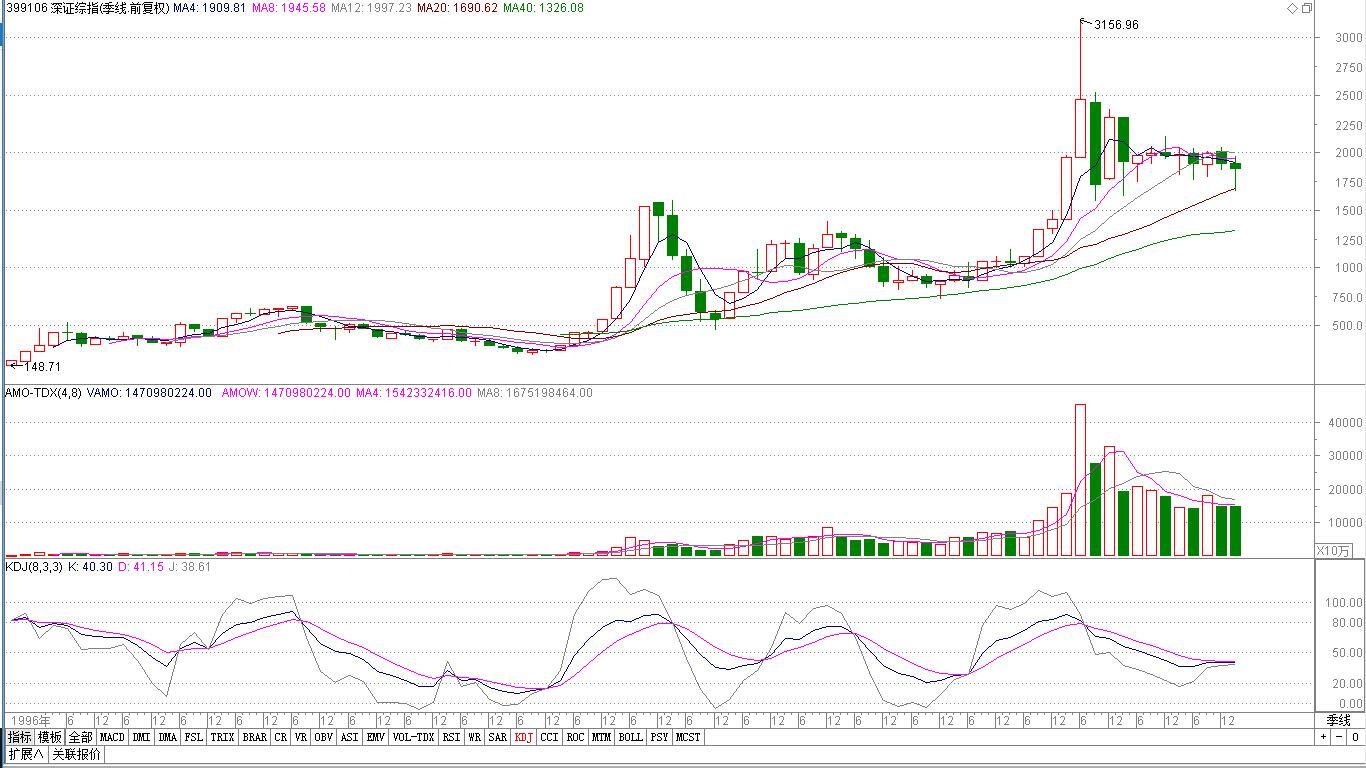Screen dimensions: 1366x768
Task: Switch indicator to MCST
Action: click(688, 737)
